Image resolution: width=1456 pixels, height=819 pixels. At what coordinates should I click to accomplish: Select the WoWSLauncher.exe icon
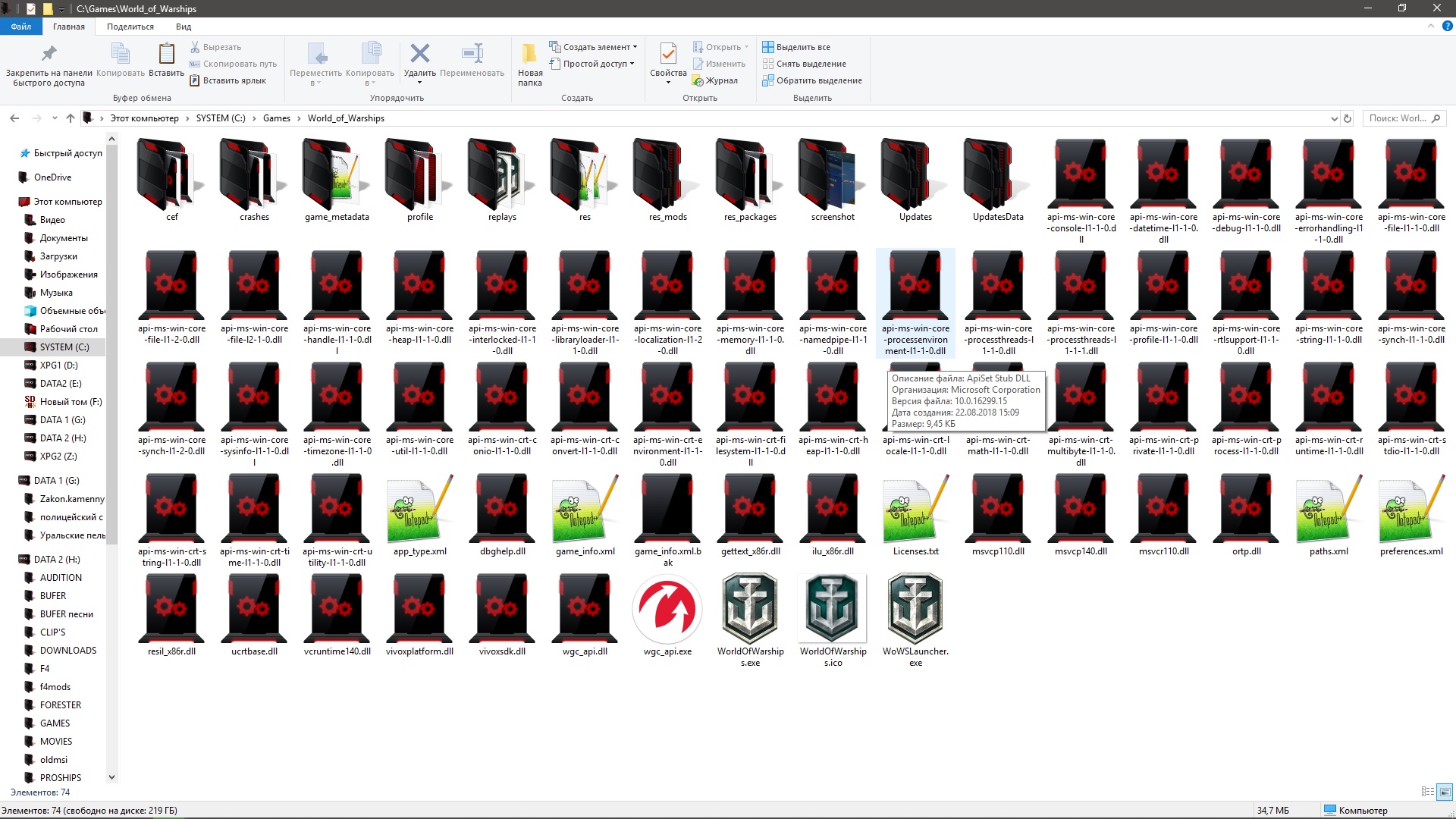(x=915, y=609)
